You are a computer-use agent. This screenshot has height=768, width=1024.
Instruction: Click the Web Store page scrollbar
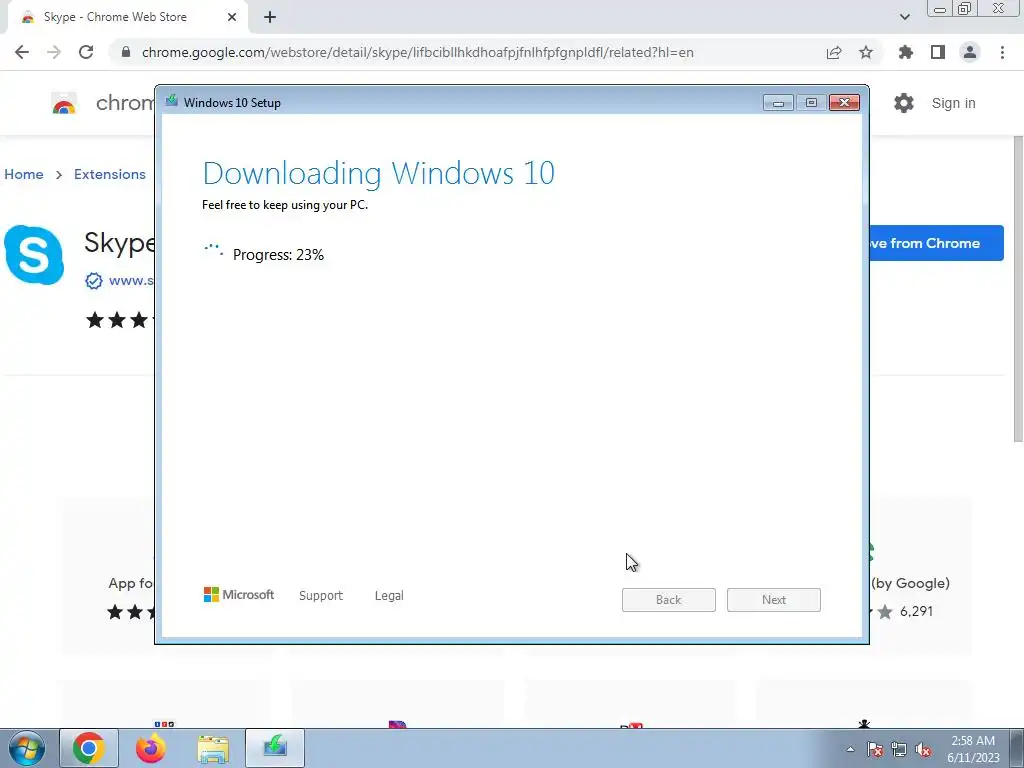tap(1018, 287)
